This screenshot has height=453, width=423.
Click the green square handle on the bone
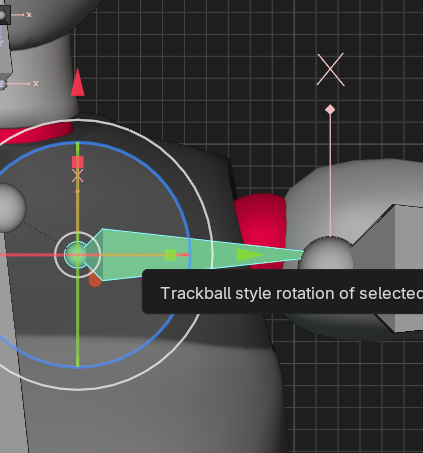[170, 255]
